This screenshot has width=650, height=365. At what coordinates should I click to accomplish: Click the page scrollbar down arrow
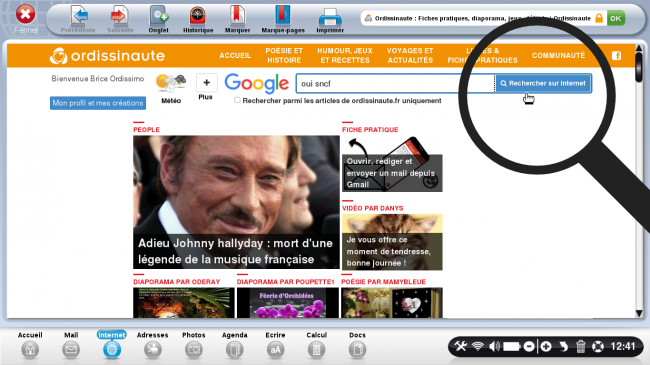639,313
